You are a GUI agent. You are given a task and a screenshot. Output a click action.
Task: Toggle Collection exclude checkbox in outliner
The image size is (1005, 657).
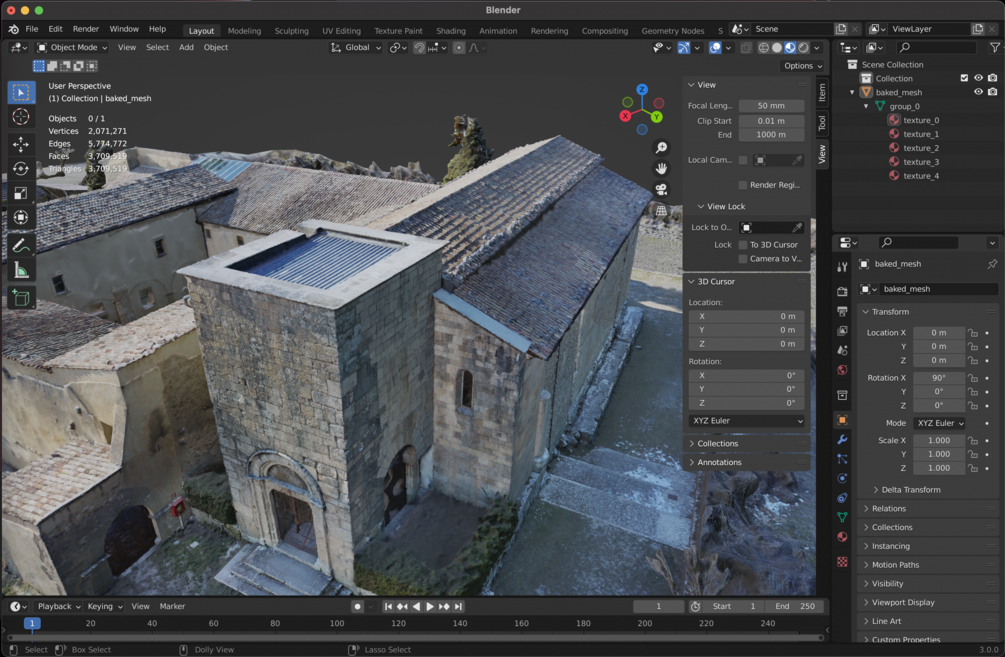[x=964, y=78]
